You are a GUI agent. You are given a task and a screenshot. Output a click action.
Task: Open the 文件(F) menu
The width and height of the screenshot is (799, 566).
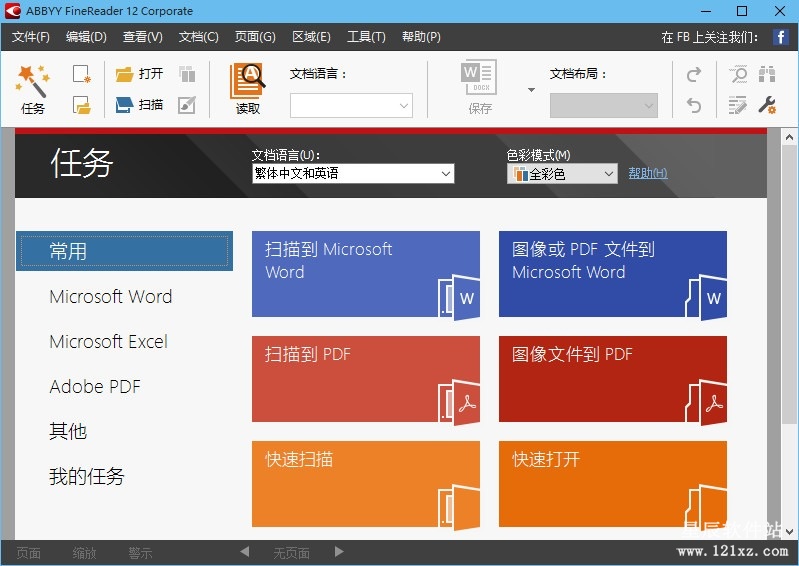(x=31, y=37)
